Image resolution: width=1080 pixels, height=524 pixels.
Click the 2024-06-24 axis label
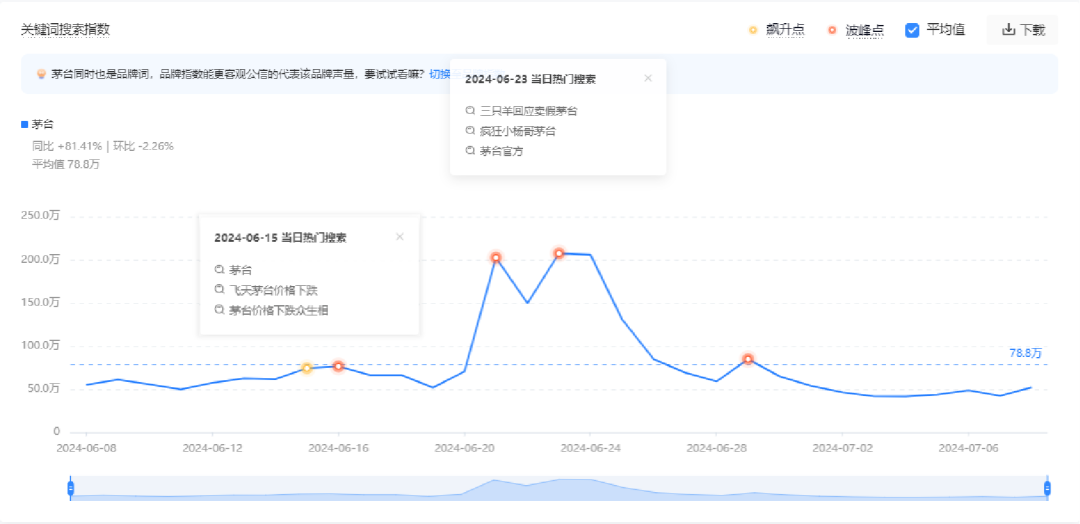coord(590,448)
